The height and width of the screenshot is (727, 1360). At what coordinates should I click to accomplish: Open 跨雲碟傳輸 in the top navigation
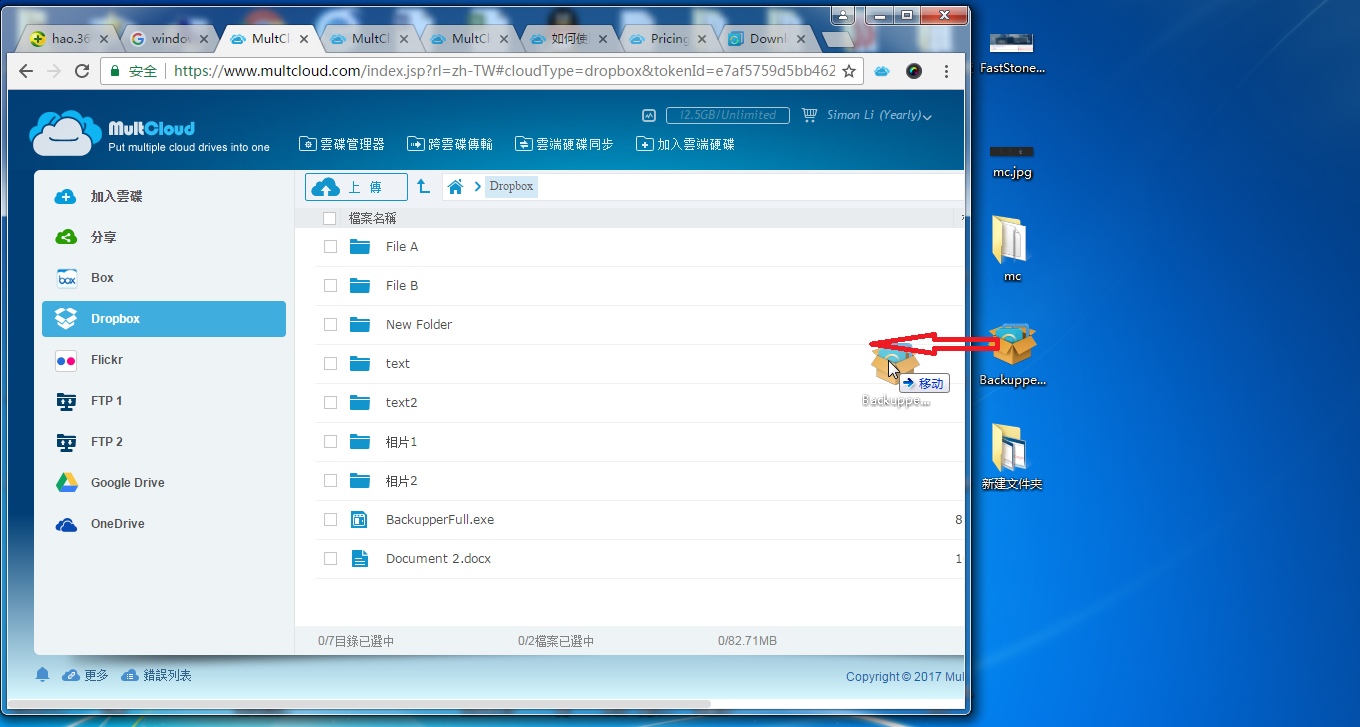[450, 144]
